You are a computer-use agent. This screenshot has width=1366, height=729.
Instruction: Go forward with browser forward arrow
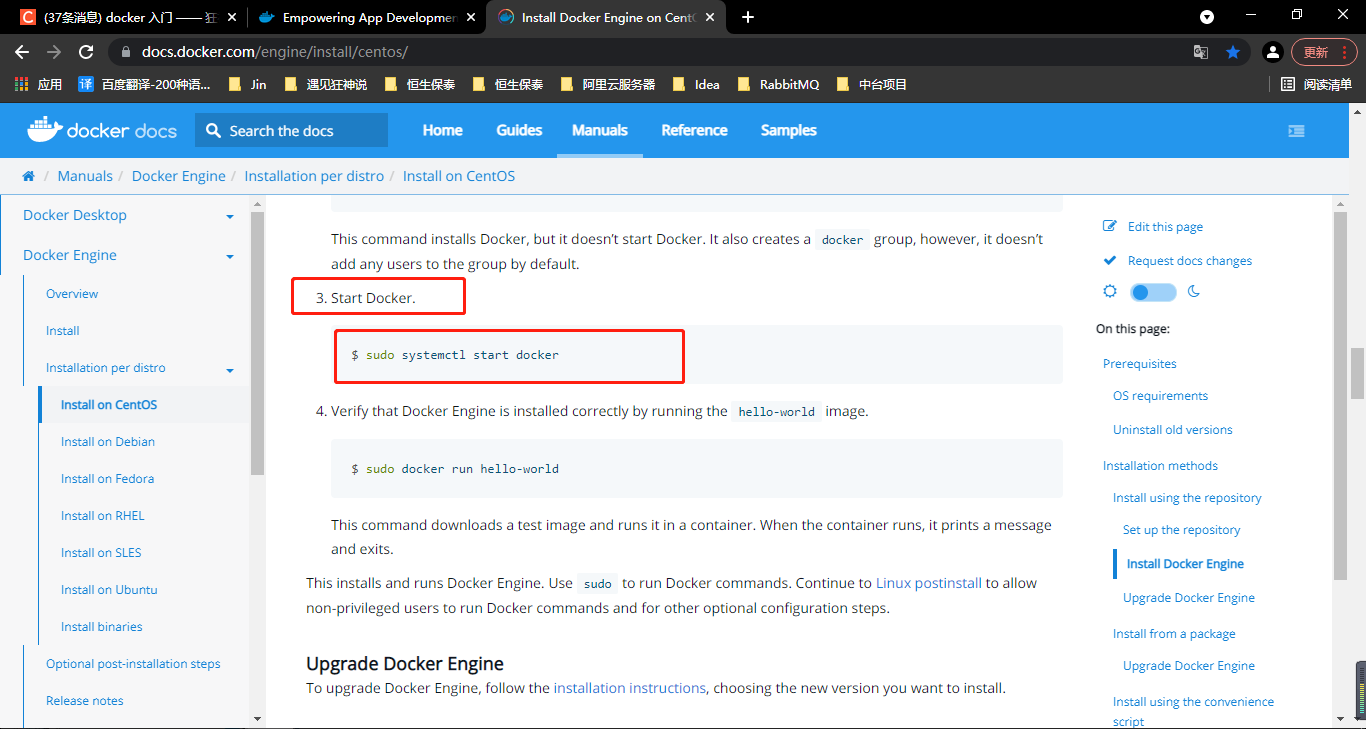tap(54, 52)
